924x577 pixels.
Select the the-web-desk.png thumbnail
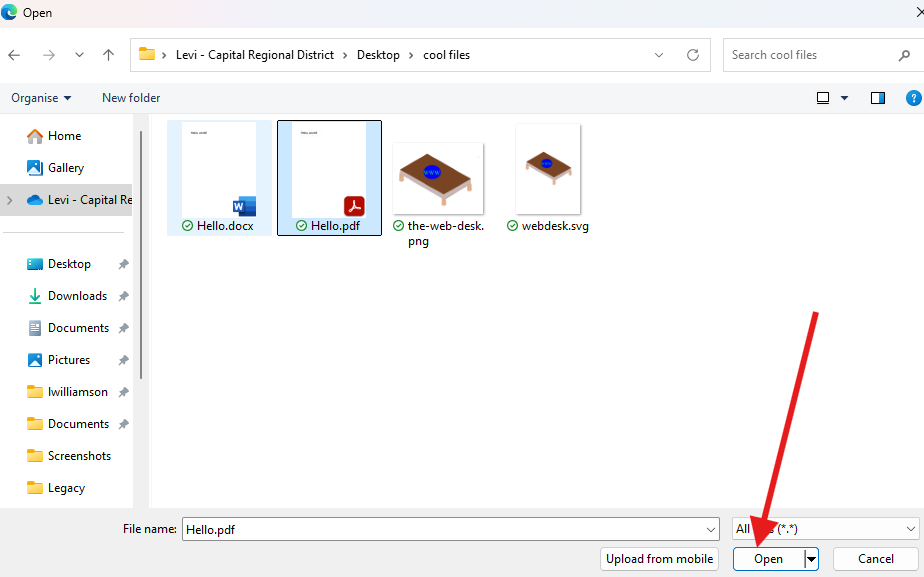coord(438,178)
